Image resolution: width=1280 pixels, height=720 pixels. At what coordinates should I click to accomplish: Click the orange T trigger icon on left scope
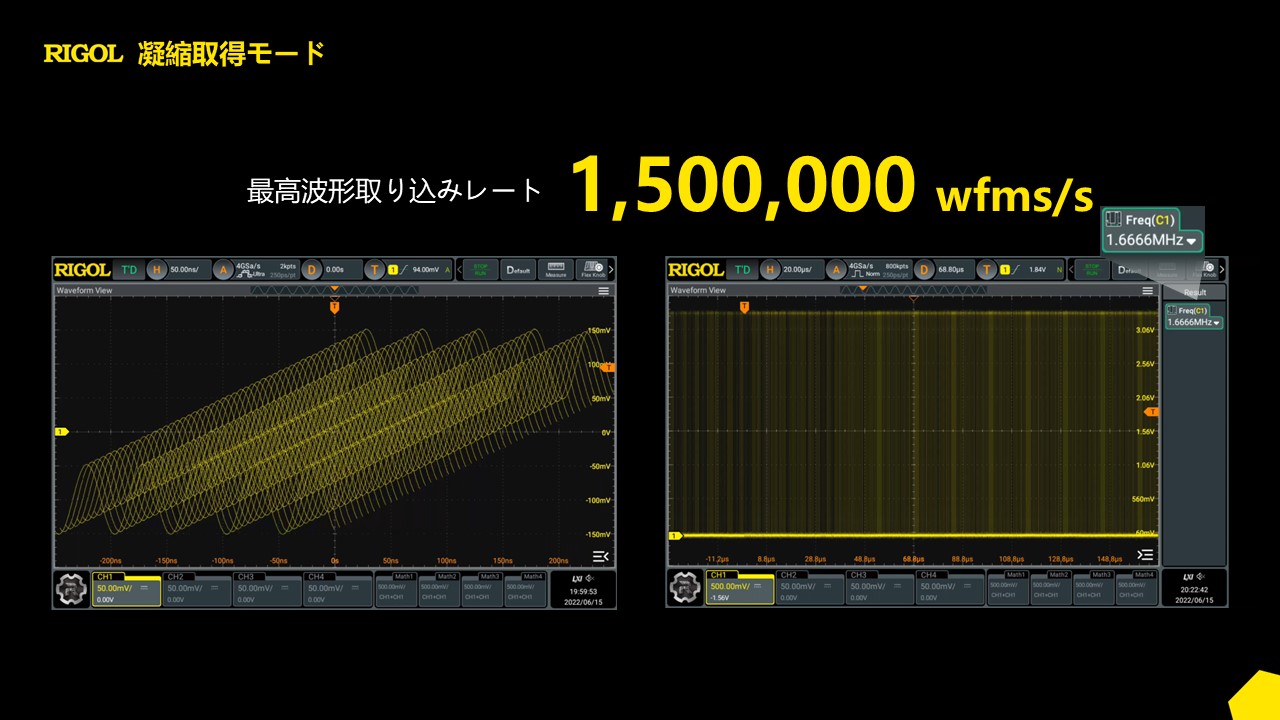(375, 269)
